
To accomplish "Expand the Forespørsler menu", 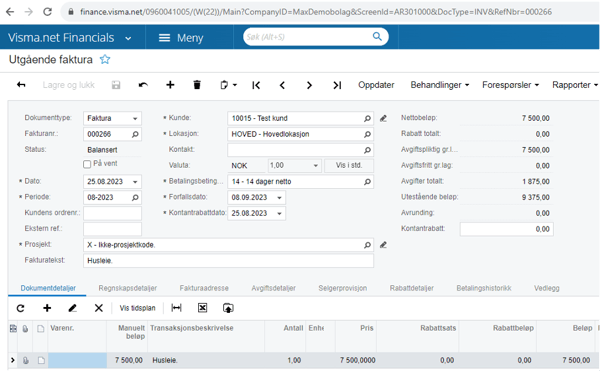I will [x=510, y=85].
